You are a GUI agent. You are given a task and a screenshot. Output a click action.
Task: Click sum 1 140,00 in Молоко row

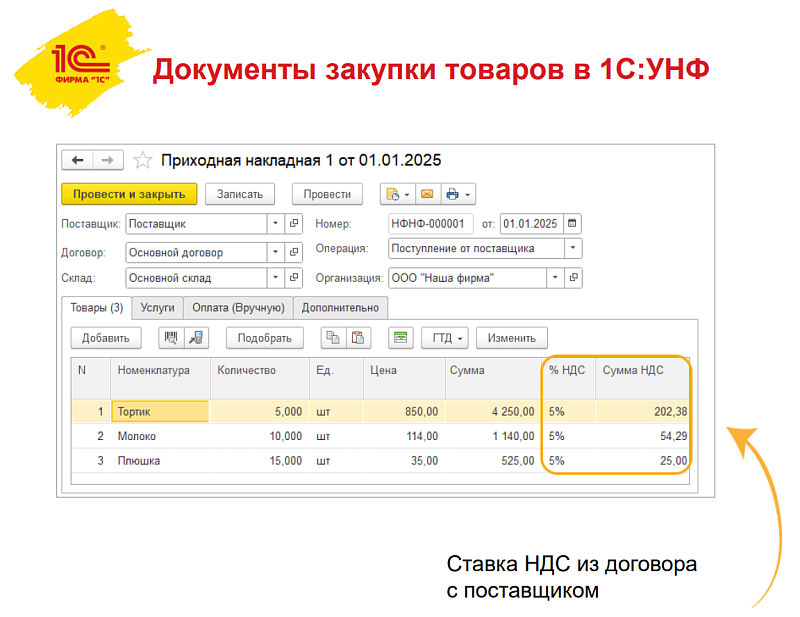(x=493, y=436)
